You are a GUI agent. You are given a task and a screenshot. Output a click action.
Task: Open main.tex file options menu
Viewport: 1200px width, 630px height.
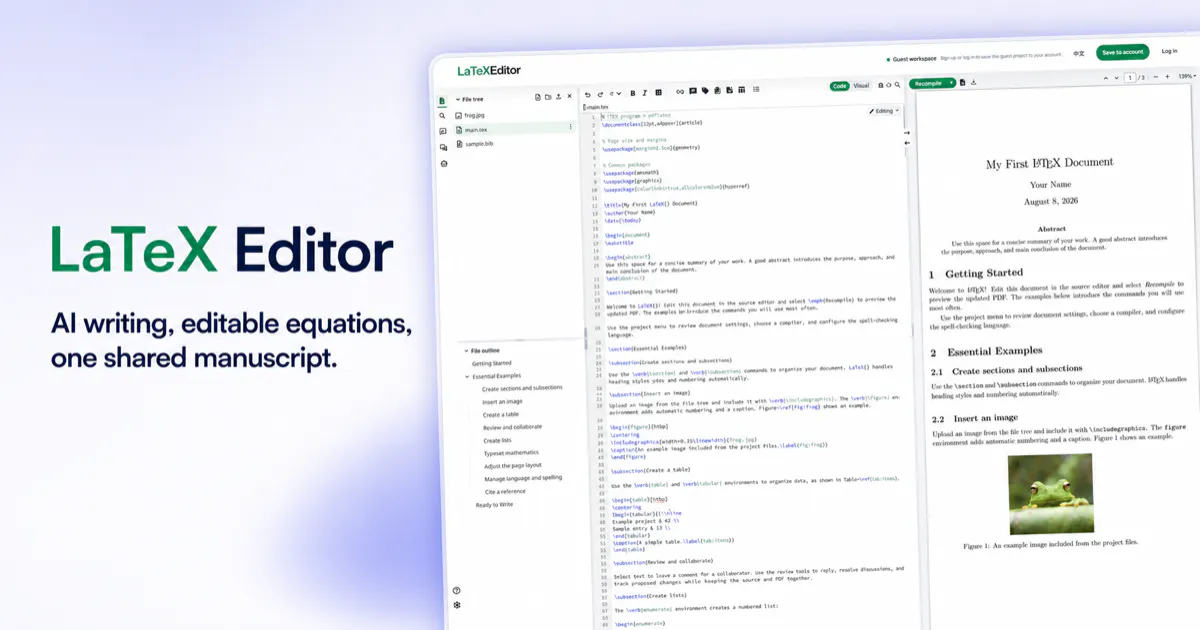point(571,127)
